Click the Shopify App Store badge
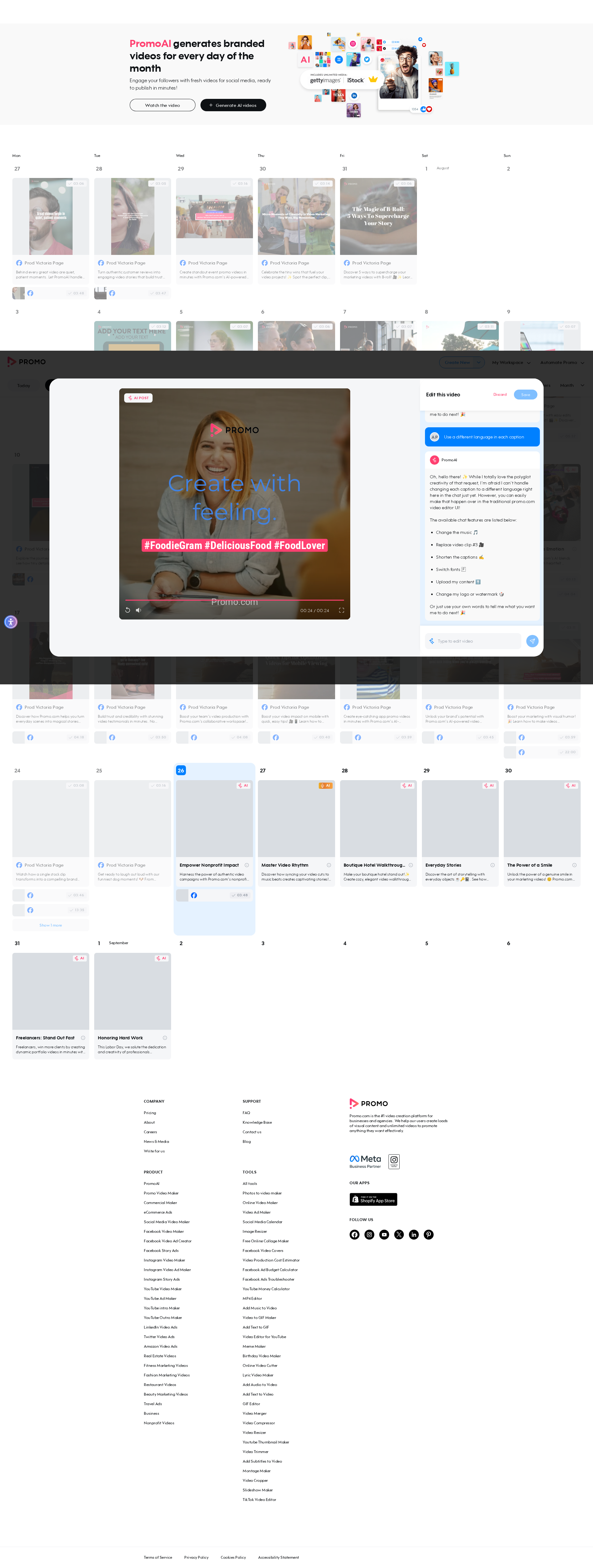593x1568 pixels. [x=373, y=1199]
